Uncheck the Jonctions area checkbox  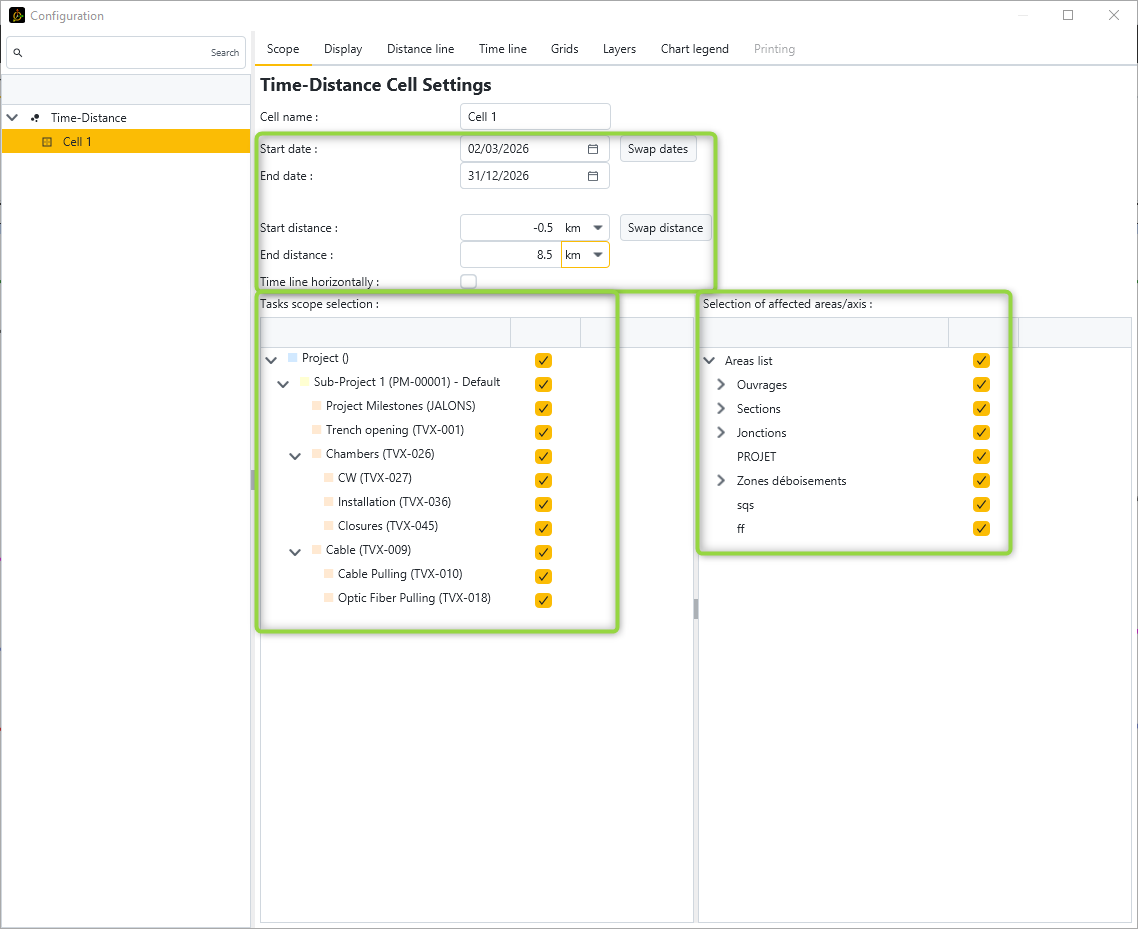[981, 433]
